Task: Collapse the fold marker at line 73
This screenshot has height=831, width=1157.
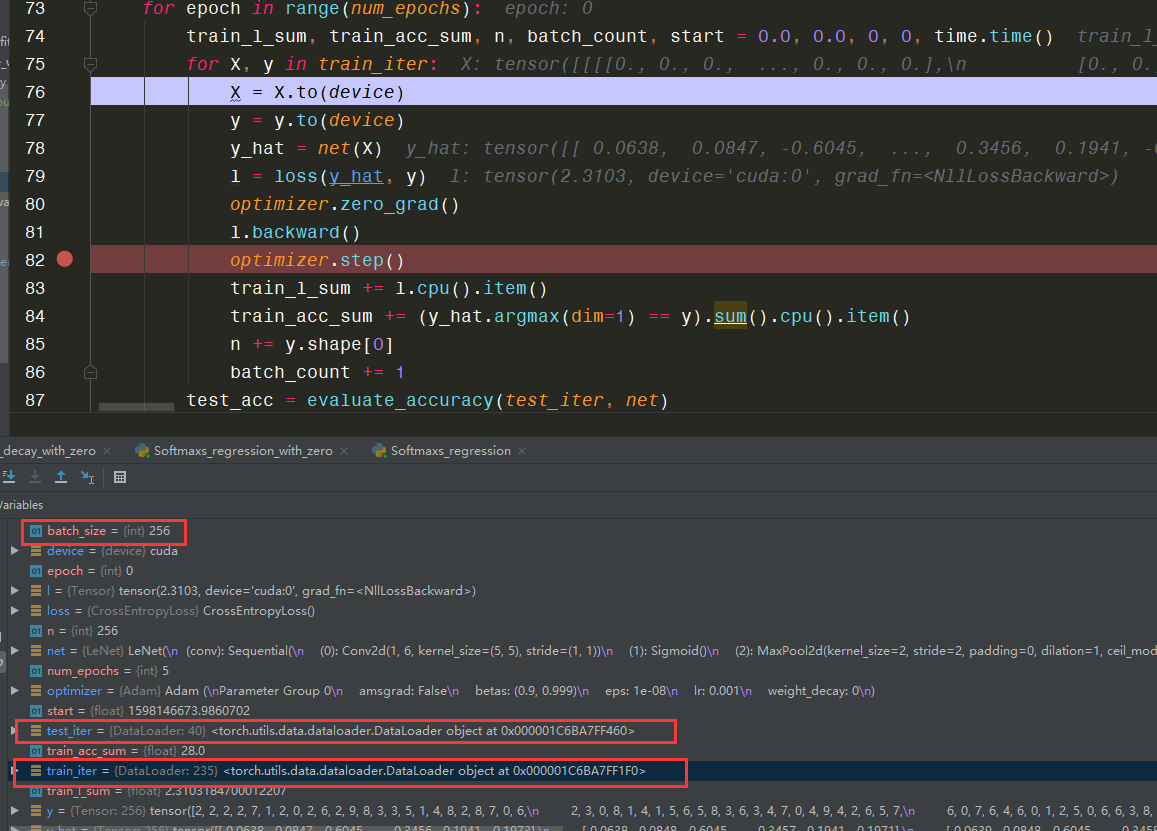Action: point(90,9)
